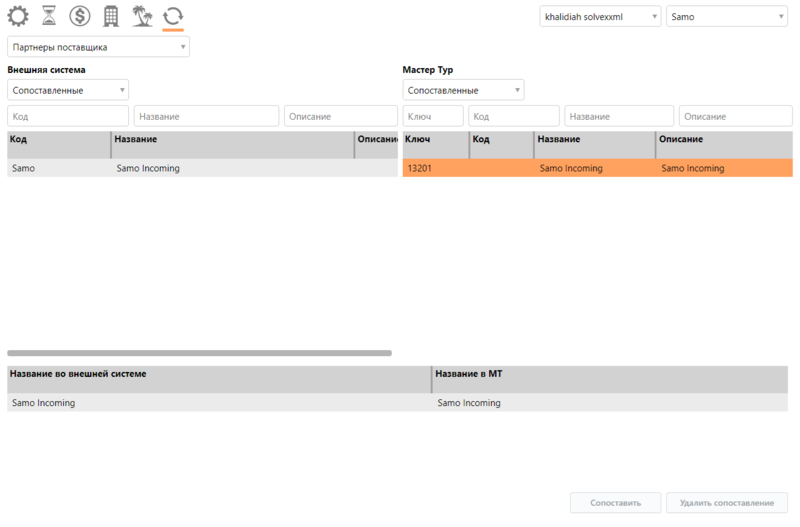The height and width of the screenshot is (527, 800).
Task: Click the hourglass icon in toolbar
Action: 48,16
